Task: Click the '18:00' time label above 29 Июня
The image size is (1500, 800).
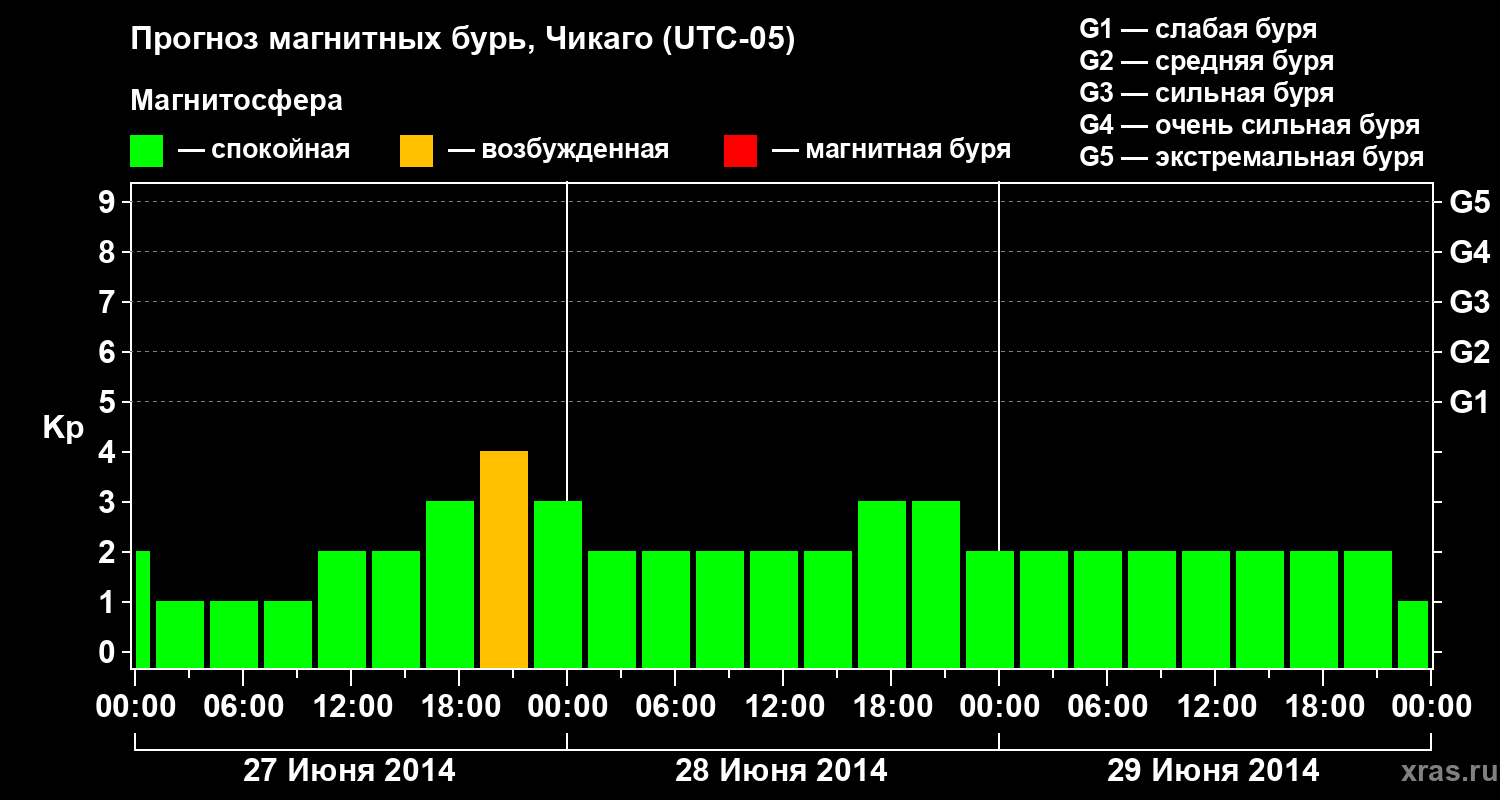Action: (x=1323, y=707)
